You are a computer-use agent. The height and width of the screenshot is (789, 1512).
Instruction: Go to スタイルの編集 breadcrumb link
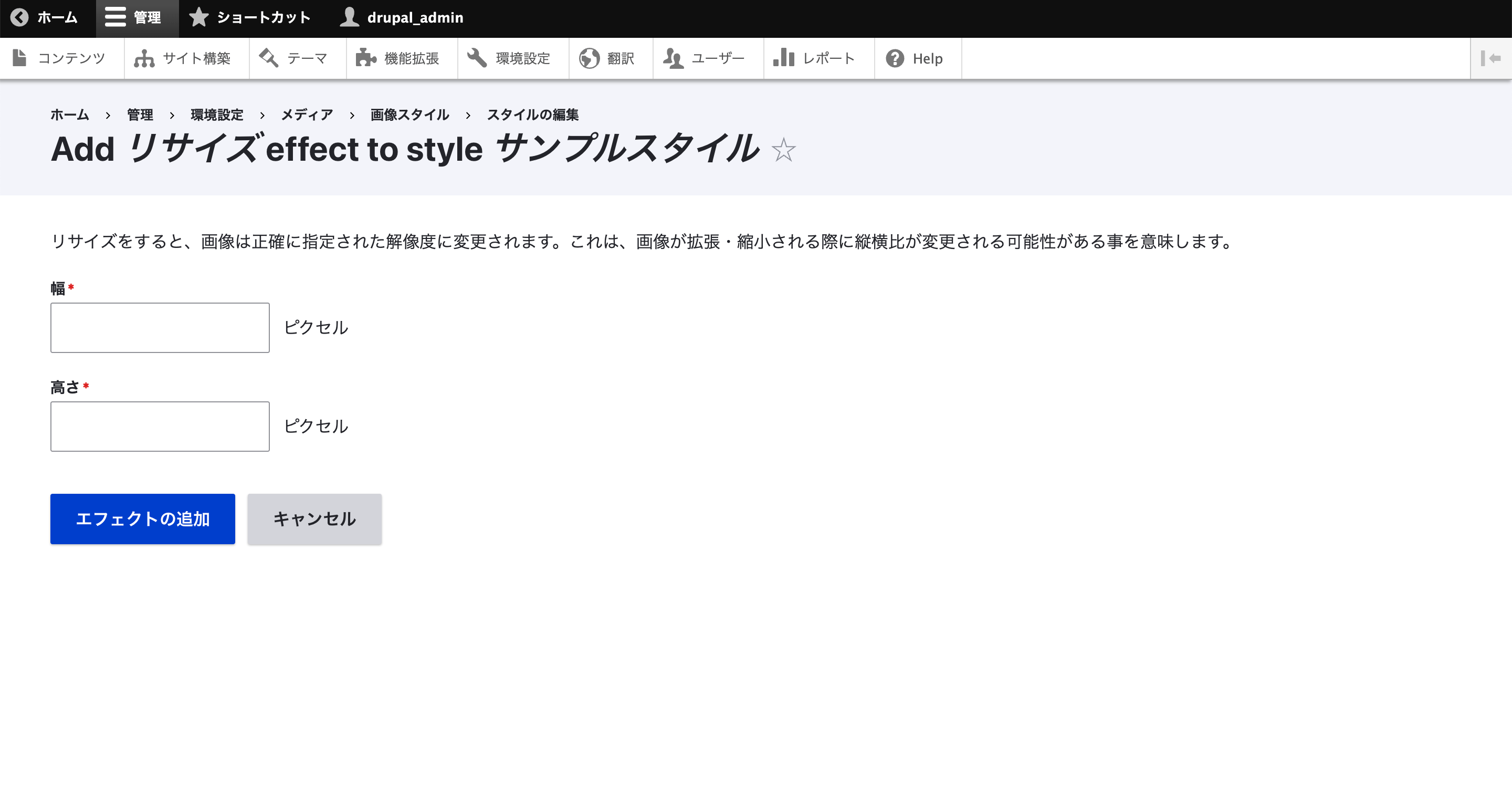[532, 115]
